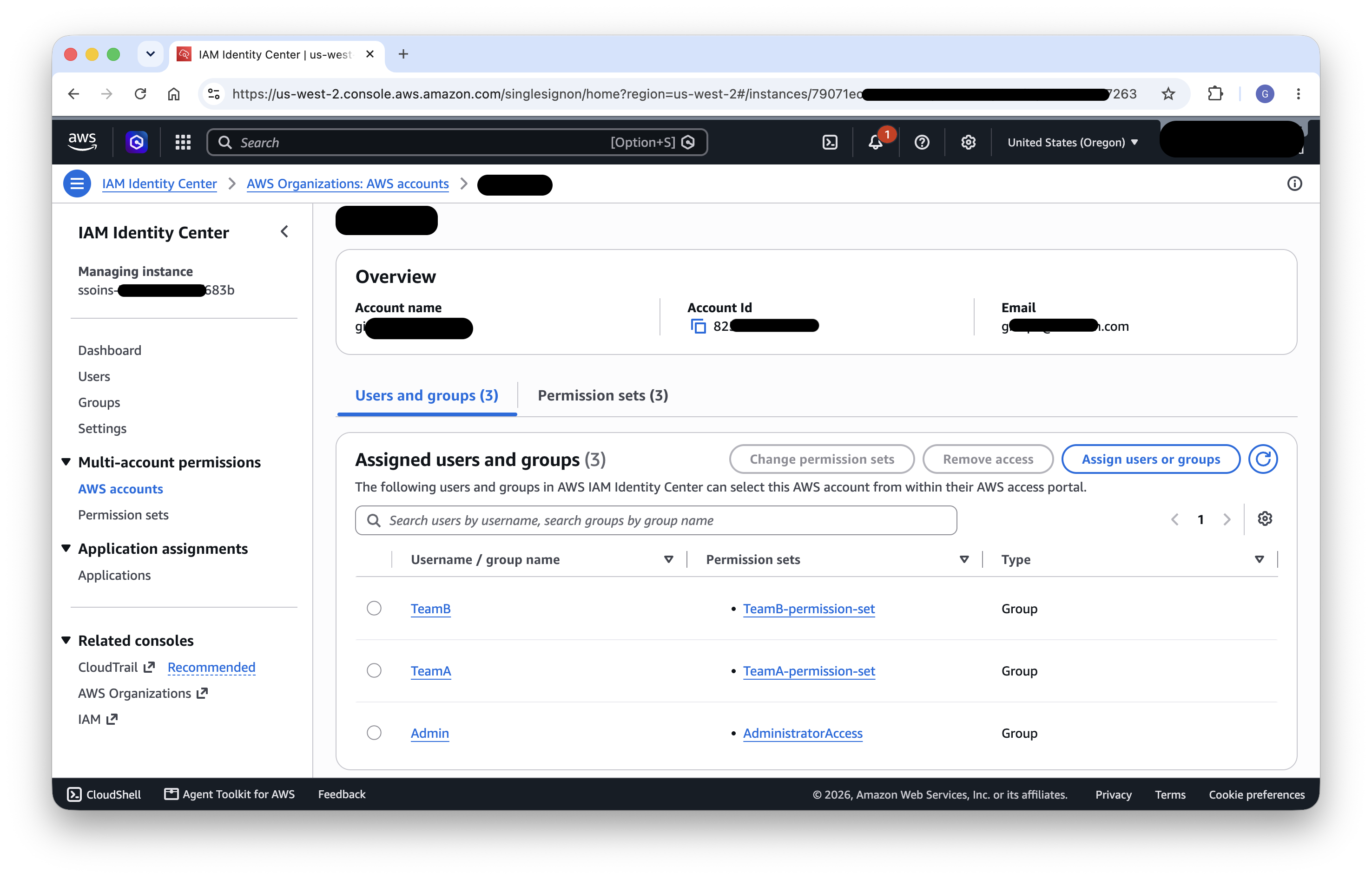
Task: Toggle the side navigation hamburger icon
Action: click(x=77, y=184)
